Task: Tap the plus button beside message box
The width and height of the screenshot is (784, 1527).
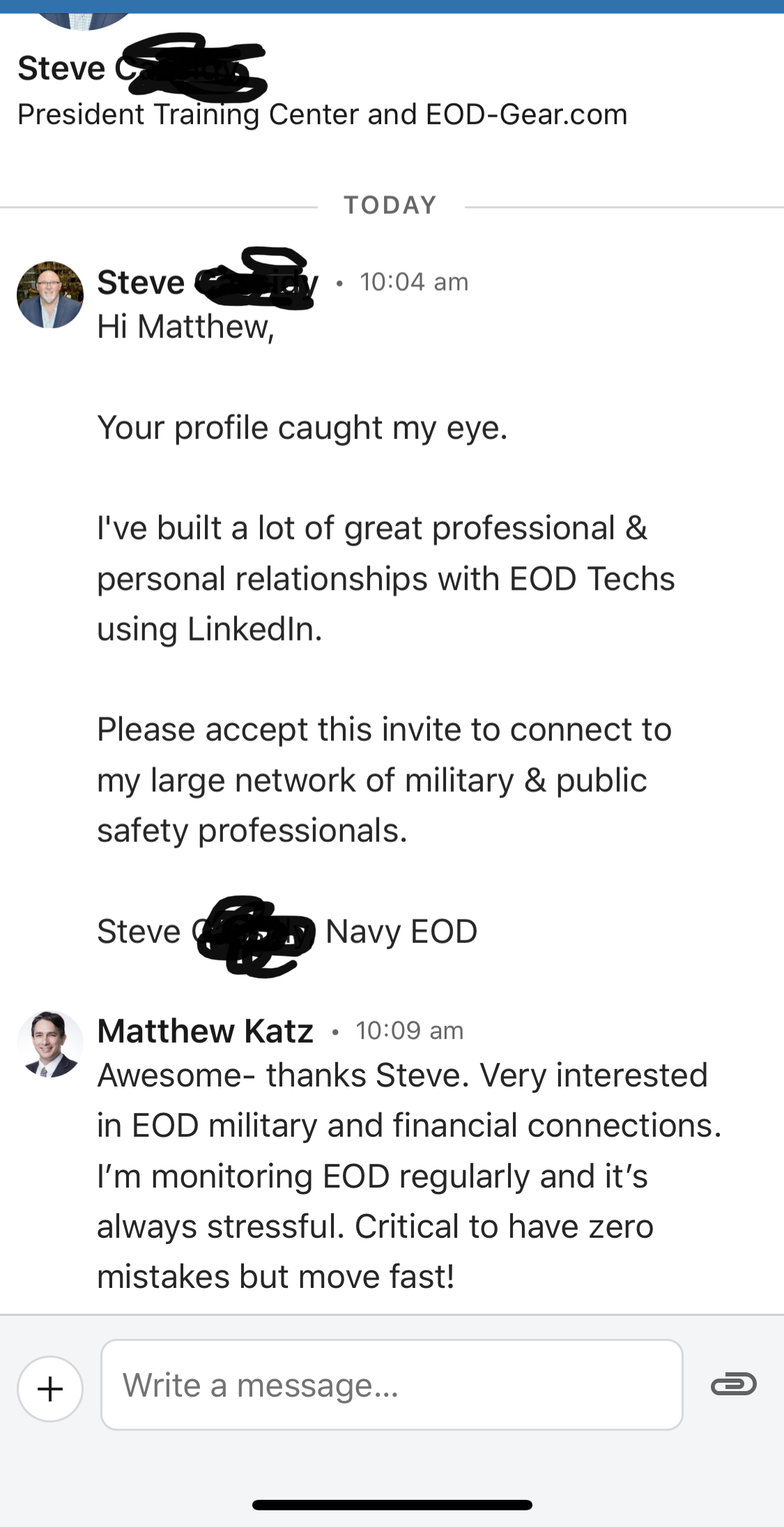Action: [x=50, y=1388]
